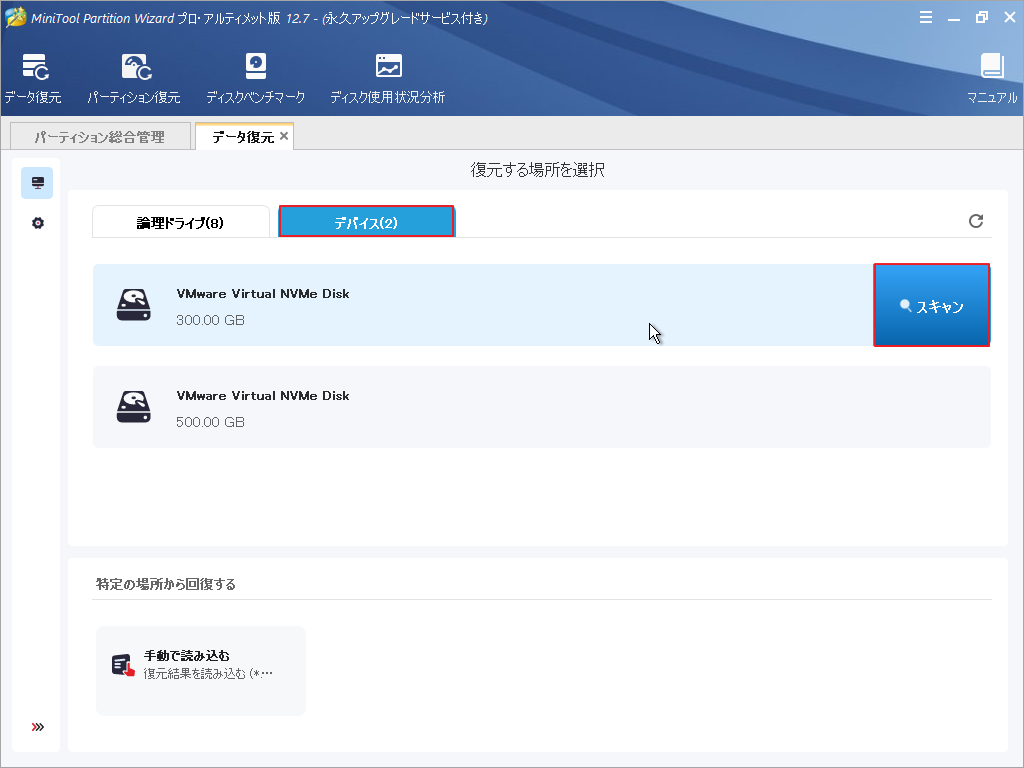Select the device list icon in sidebar
Image resolution: width=1024 pixels, height=768 pixels.
tap(37, 183)
